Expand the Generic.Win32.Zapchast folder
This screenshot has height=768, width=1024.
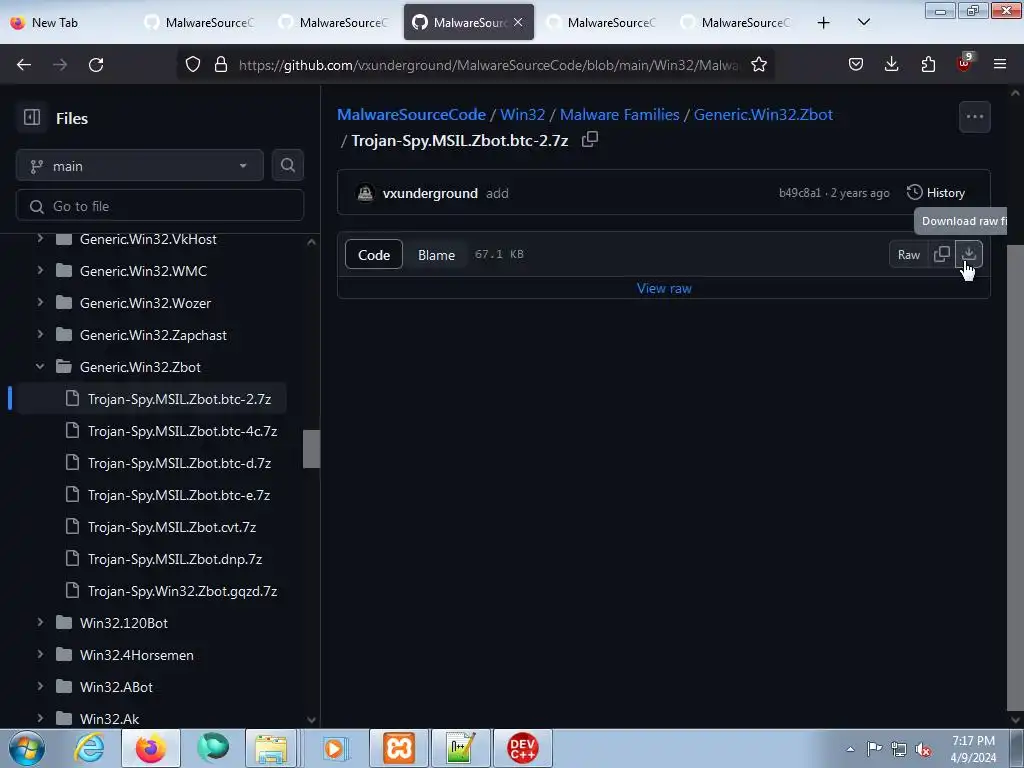40,334
